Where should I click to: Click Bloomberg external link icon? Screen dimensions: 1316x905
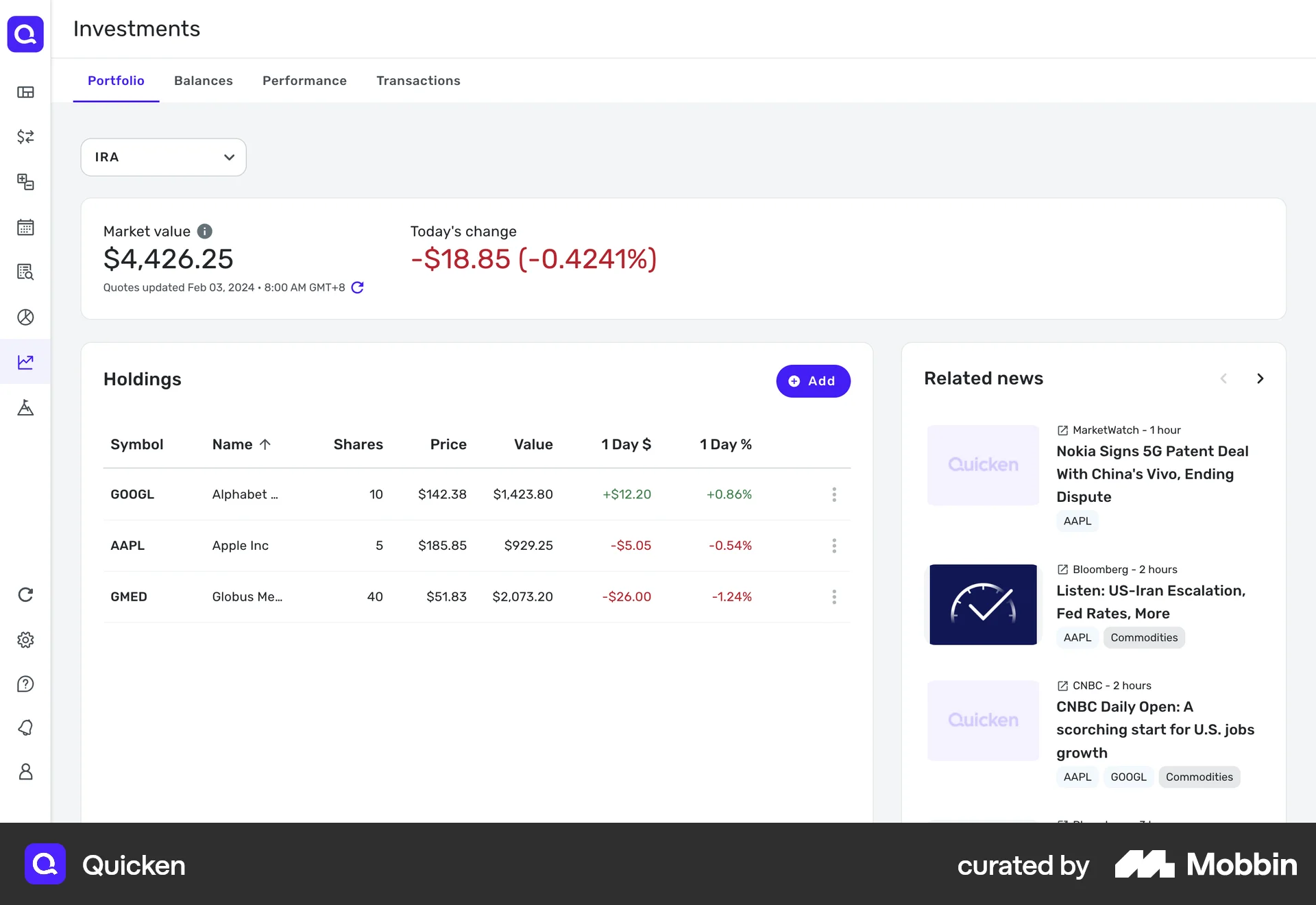point(1062,570)
